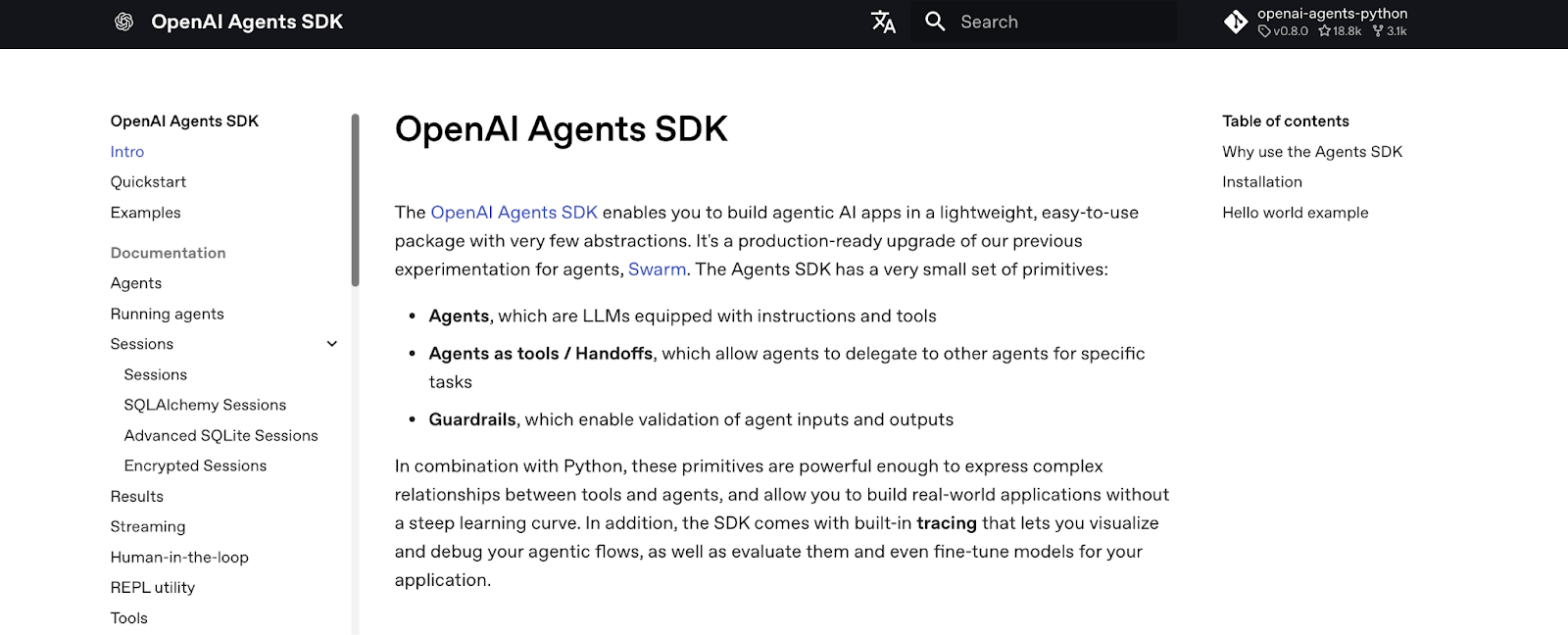Open the Agents documentation page

pos(136,283)
